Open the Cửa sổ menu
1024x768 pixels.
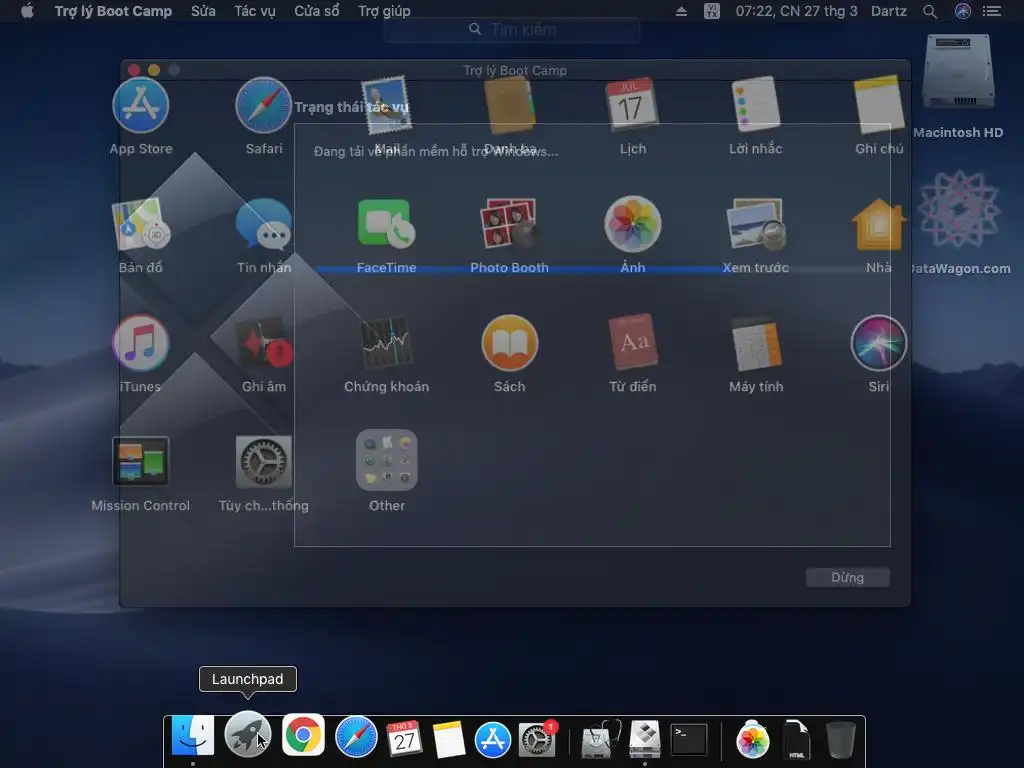point(316,11)
